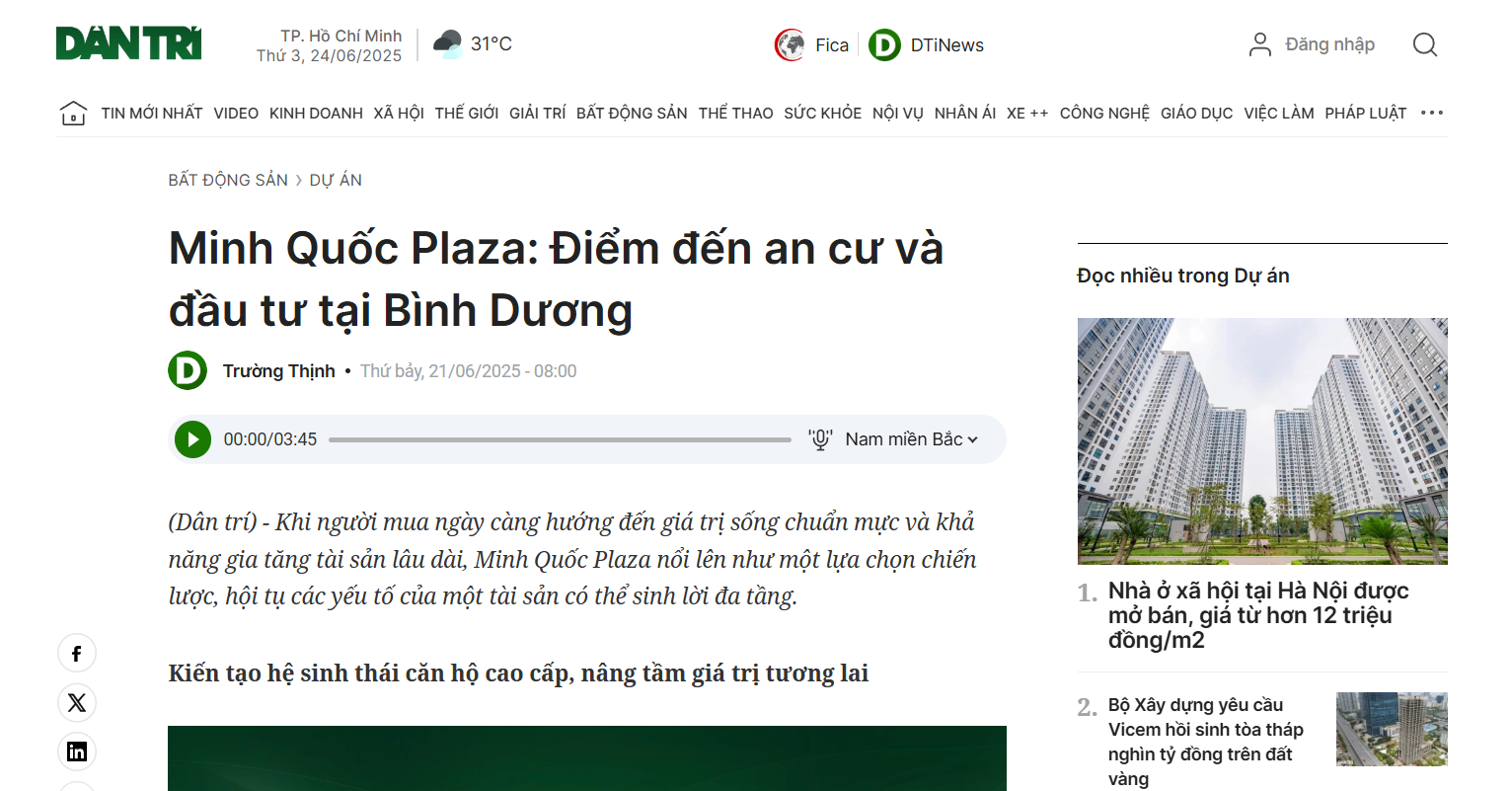
Task: Go to the Bất động sản menu
Action: pos(632,114)
